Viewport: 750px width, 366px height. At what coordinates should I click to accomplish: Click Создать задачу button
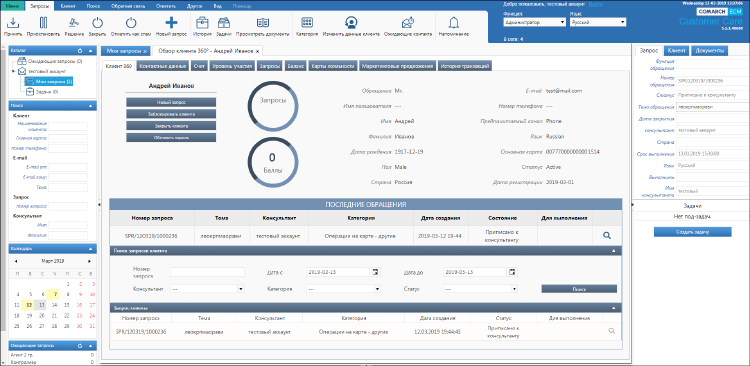(x=693, y=232)
